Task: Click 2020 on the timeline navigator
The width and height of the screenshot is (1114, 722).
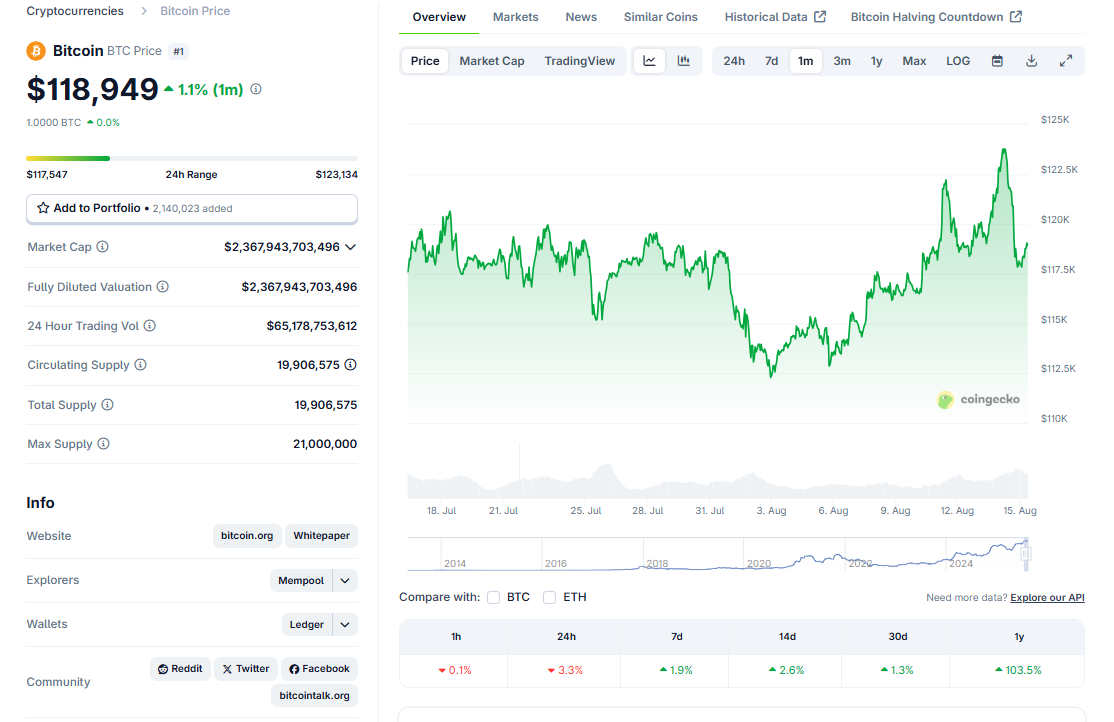Action: pos(759,564)
